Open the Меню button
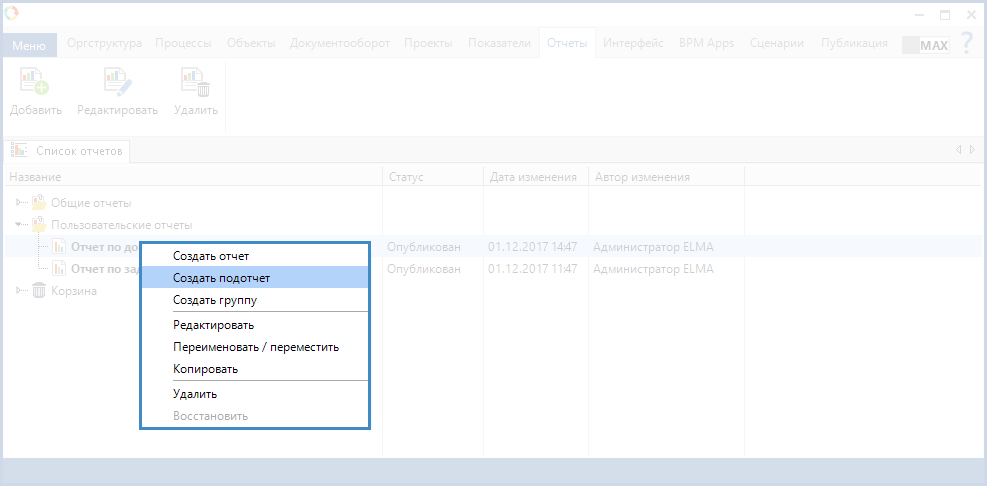Screen dimensions: 987x486 (x=29, y=45)
